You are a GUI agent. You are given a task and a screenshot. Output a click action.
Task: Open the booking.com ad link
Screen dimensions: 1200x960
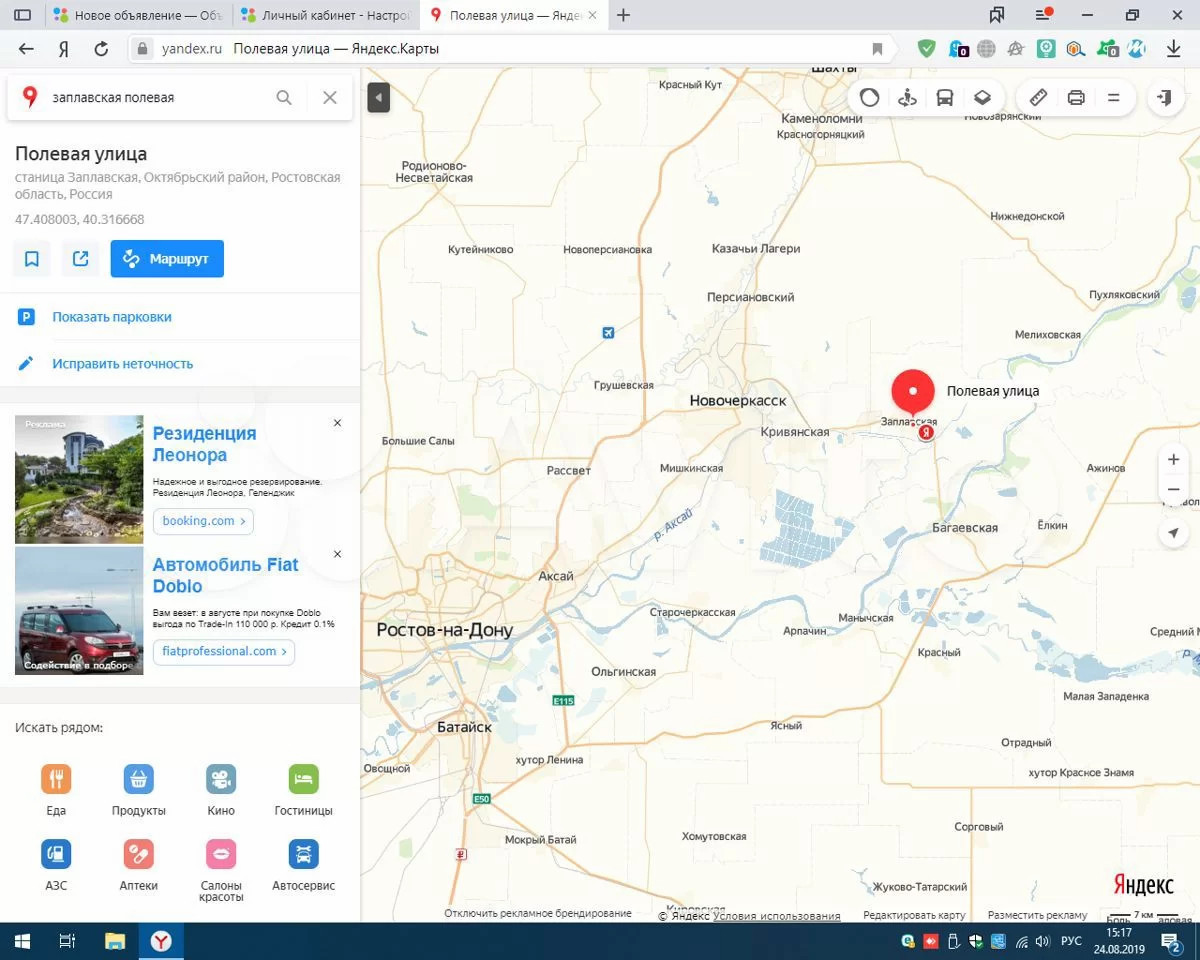(203, 521)
